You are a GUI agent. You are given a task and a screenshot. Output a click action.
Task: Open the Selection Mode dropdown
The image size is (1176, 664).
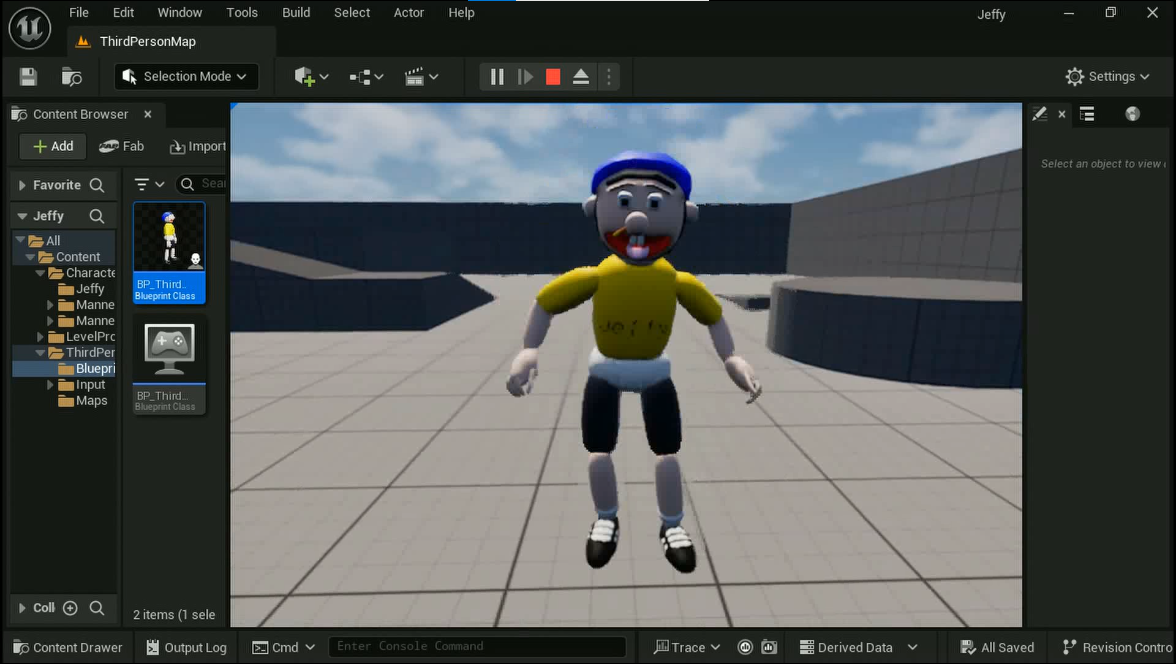pyautogui.click(x=186, y=77)
